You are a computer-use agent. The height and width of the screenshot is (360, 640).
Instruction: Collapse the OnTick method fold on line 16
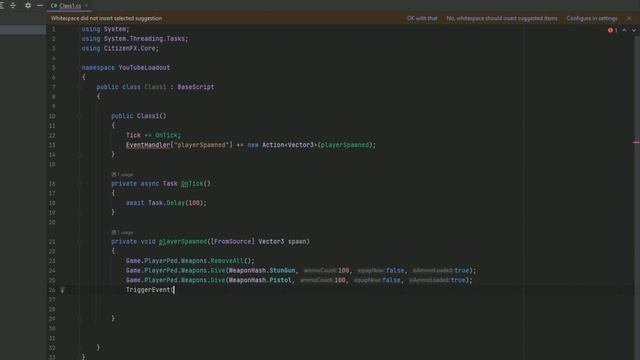point(80,184)
